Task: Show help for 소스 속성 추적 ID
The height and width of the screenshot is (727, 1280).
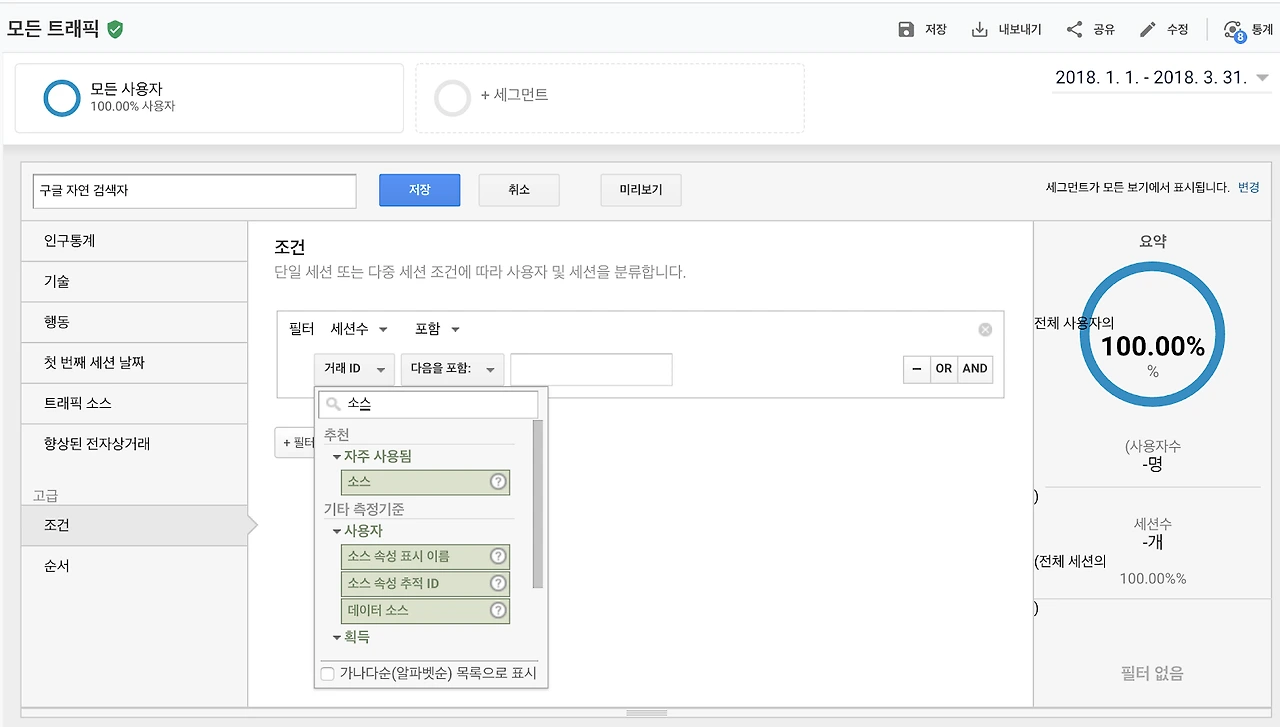Action: [497, 583]
